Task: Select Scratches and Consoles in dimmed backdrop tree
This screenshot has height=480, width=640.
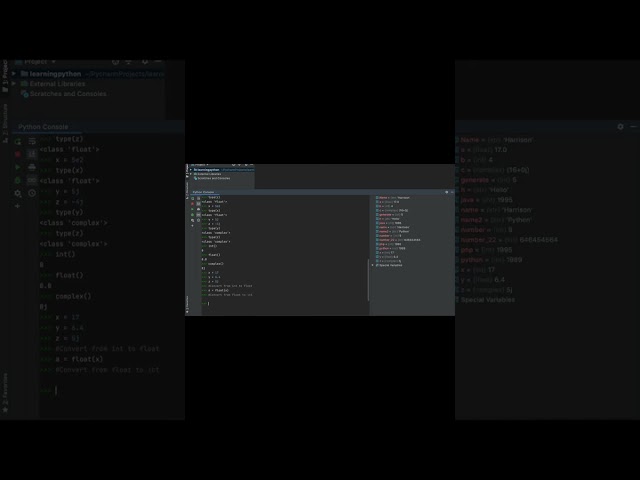Action: pos(64,93)
